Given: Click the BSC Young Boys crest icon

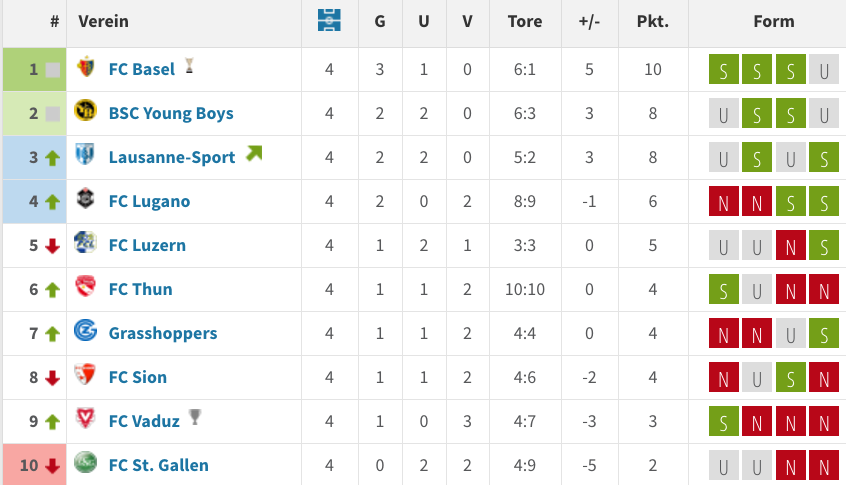Looking at the screenshot, I should tap(85, 111).
